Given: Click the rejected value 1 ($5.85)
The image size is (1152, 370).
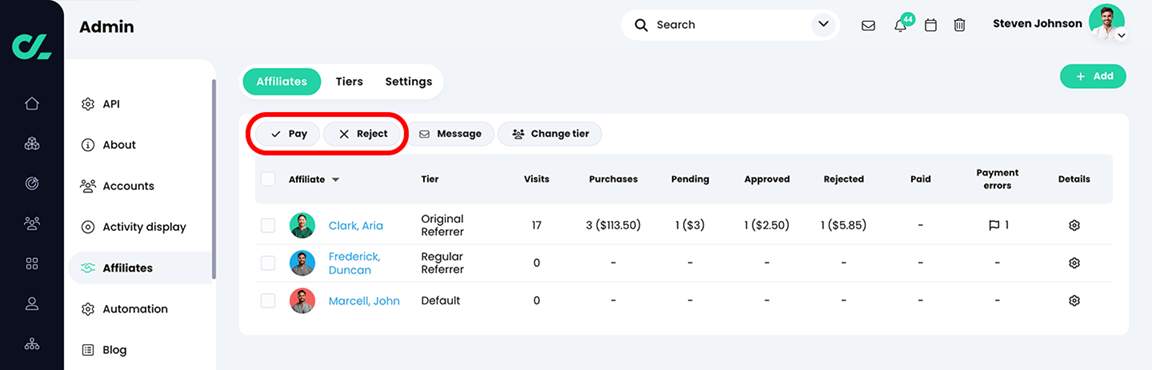Looking at the screenshot, I should pyautogui.click(x=843, y=225).
